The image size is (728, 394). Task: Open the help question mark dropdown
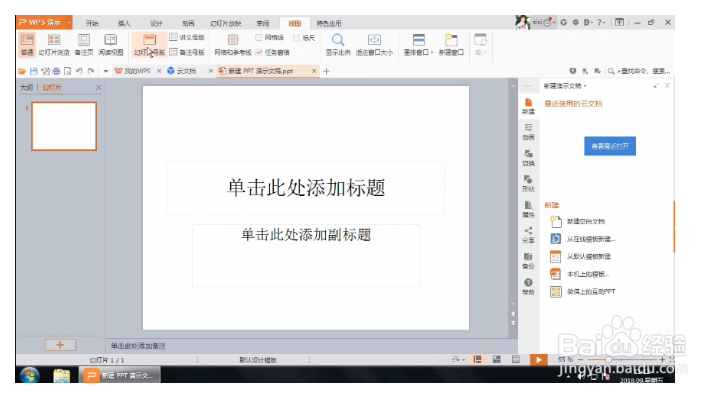click(x=601, y=22)
